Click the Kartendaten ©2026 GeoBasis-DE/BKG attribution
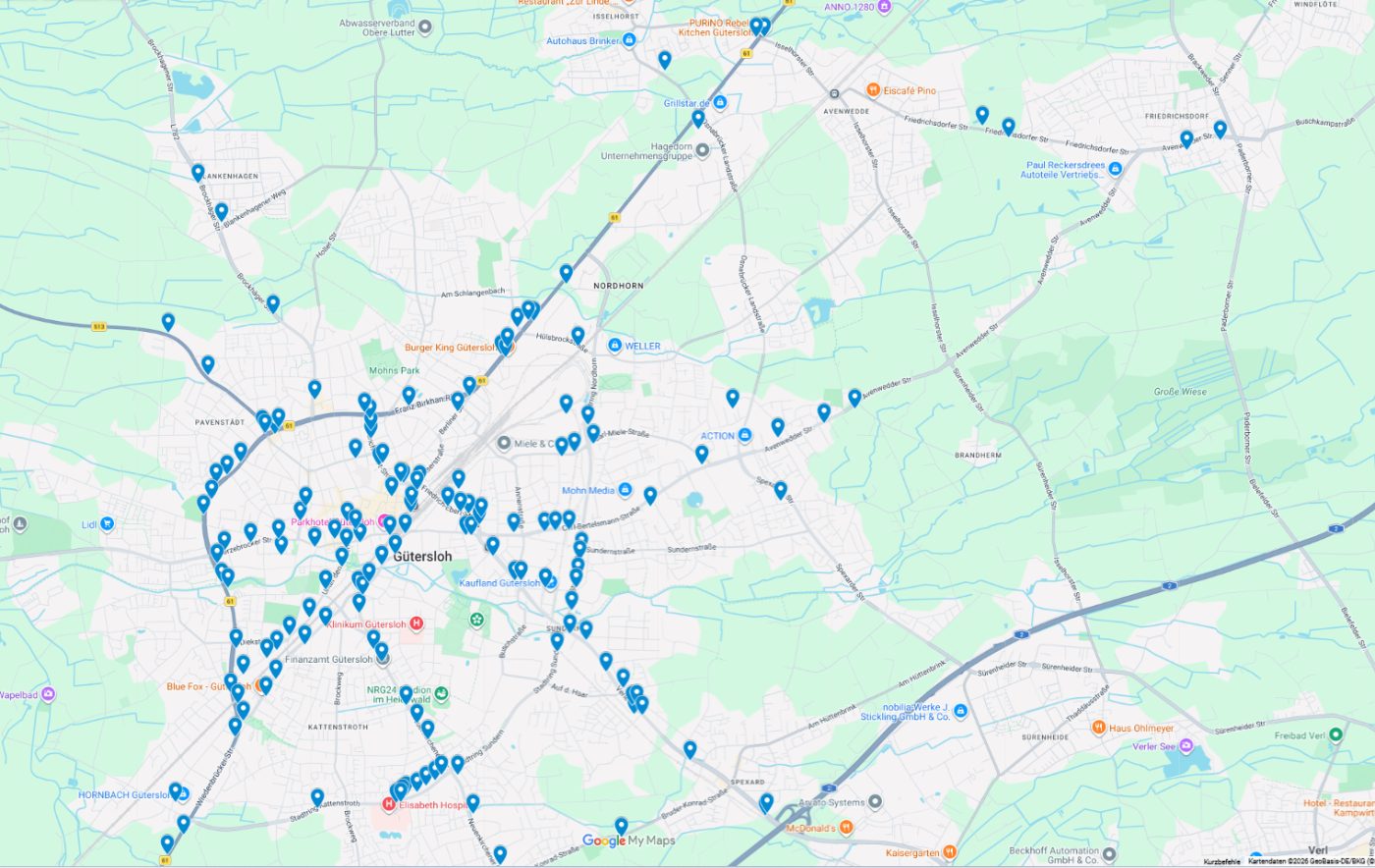Screen dimensions: 1375x868 click(x=1310, y=861)
